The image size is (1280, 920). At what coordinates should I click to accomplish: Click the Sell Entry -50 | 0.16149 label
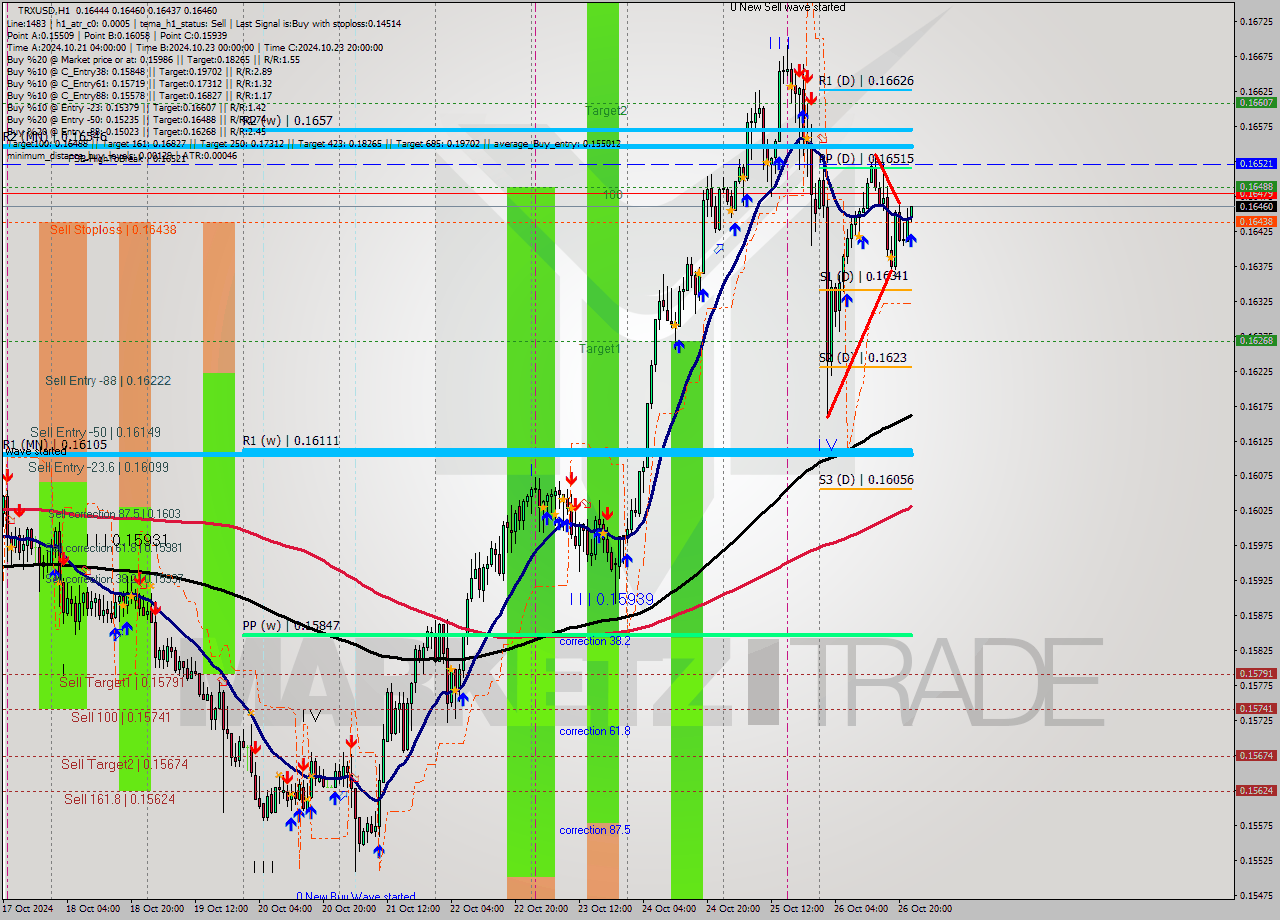click(x=95, y=432)
